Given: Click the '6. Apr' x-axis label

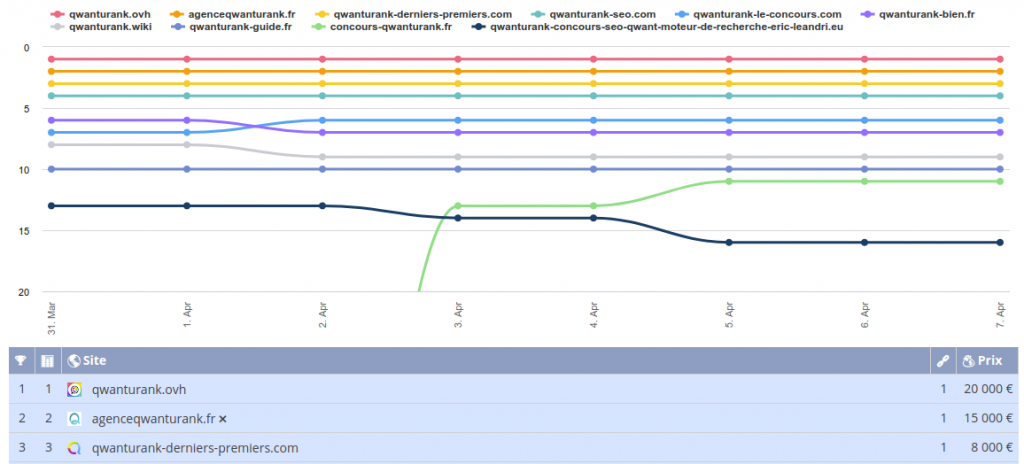Looking at the screenshot, I should pyautogui.click(x=865, y=317).
